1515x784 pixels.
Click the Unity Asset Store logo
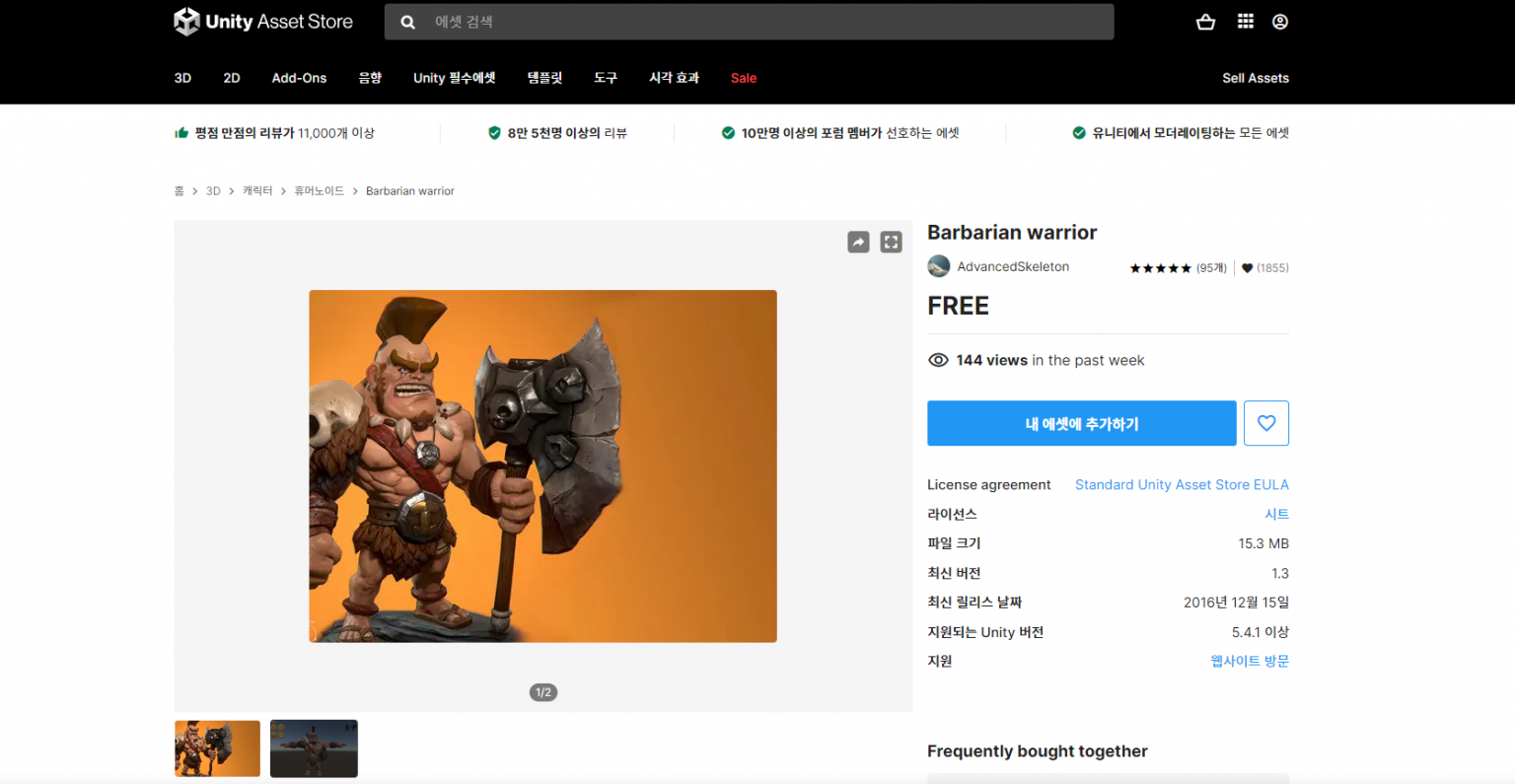[x=263, y=21]
